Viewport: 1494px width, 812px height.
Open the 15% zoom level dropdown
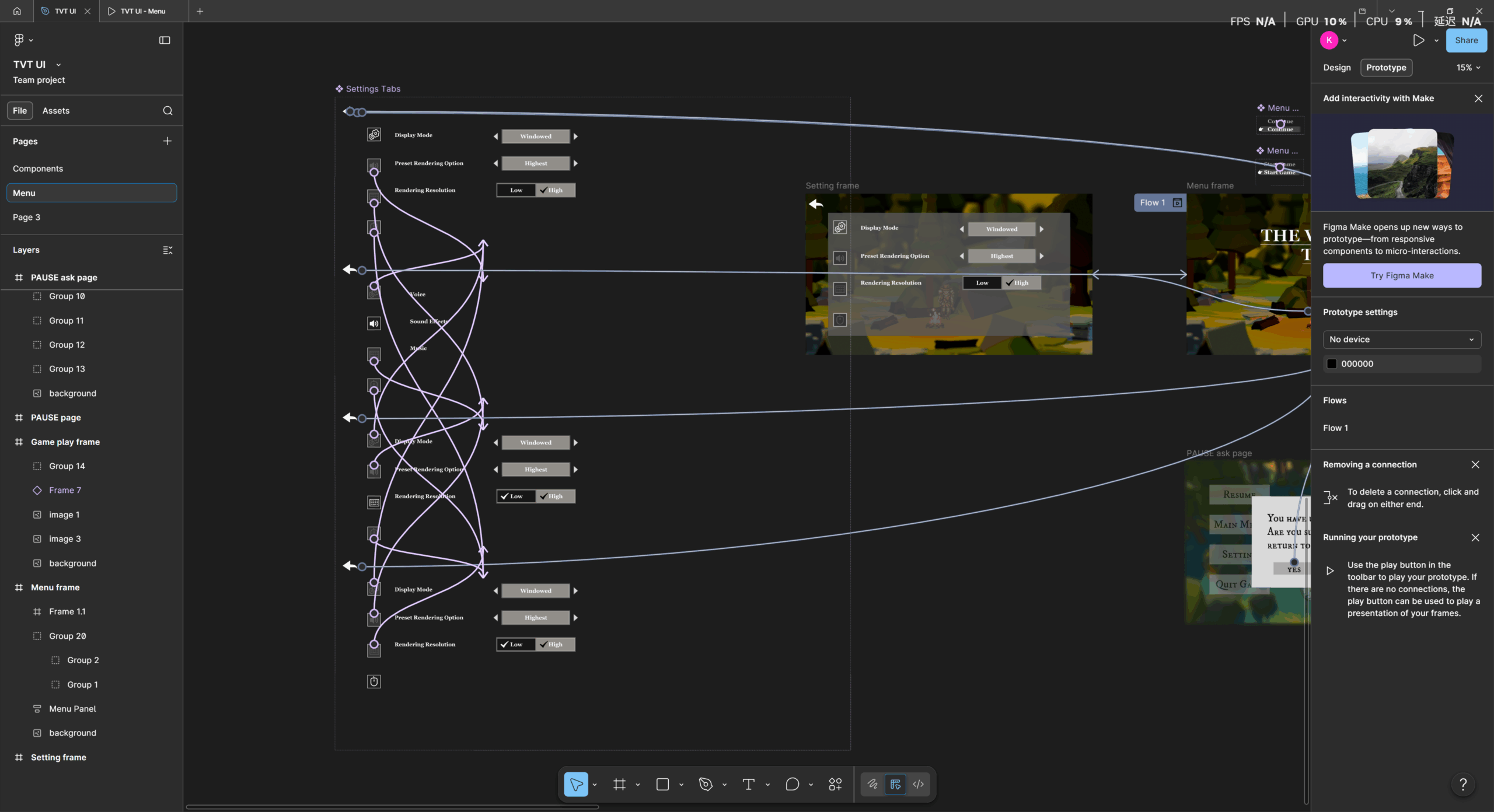tap(1468, 68)
